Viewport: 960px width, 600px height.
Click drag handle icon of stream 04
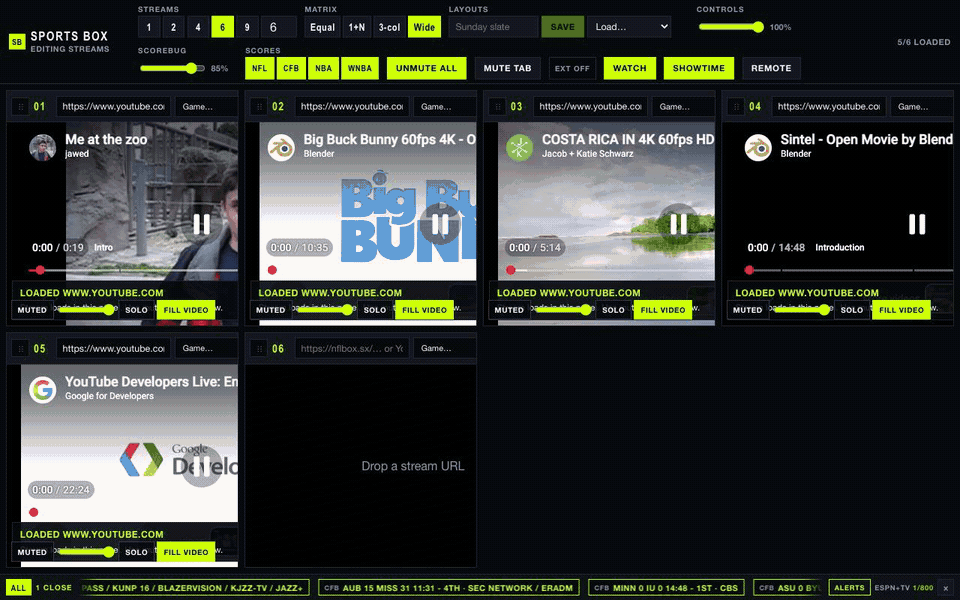point(736,107)
